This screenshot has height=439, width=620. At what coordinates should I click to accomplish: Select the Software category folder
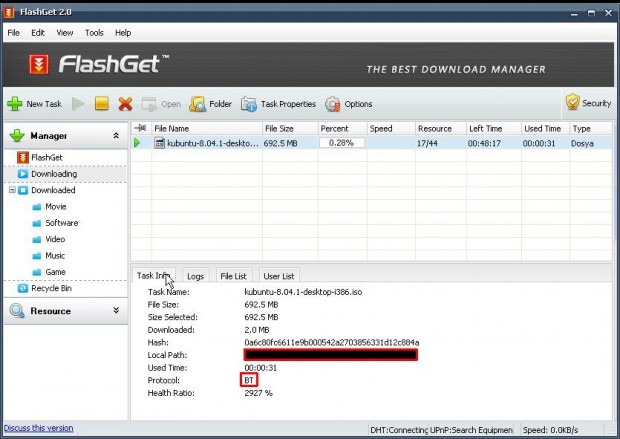click(61, 223)
